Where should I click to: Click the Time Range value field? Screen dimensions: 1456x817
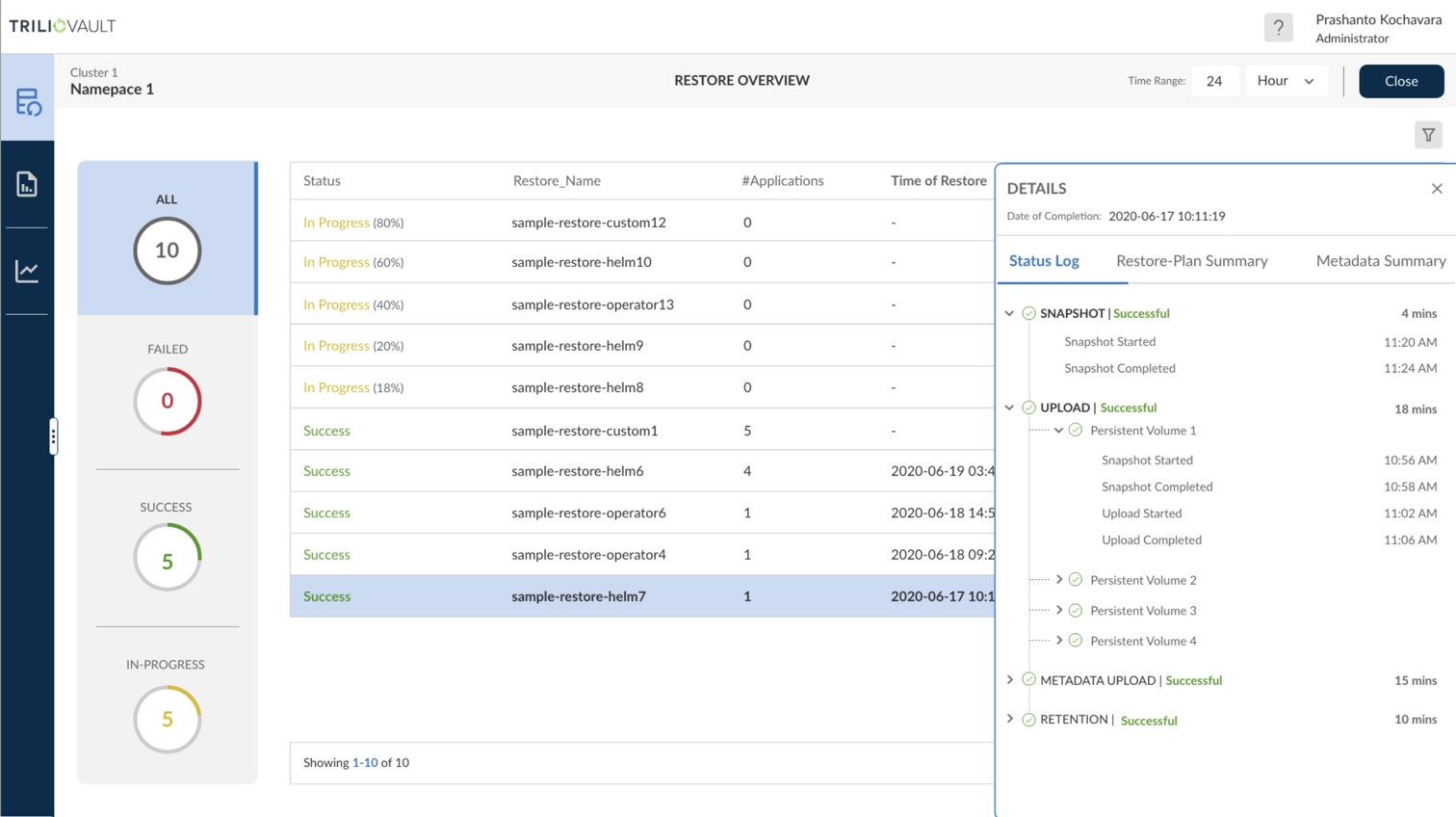click(1214, 81)
